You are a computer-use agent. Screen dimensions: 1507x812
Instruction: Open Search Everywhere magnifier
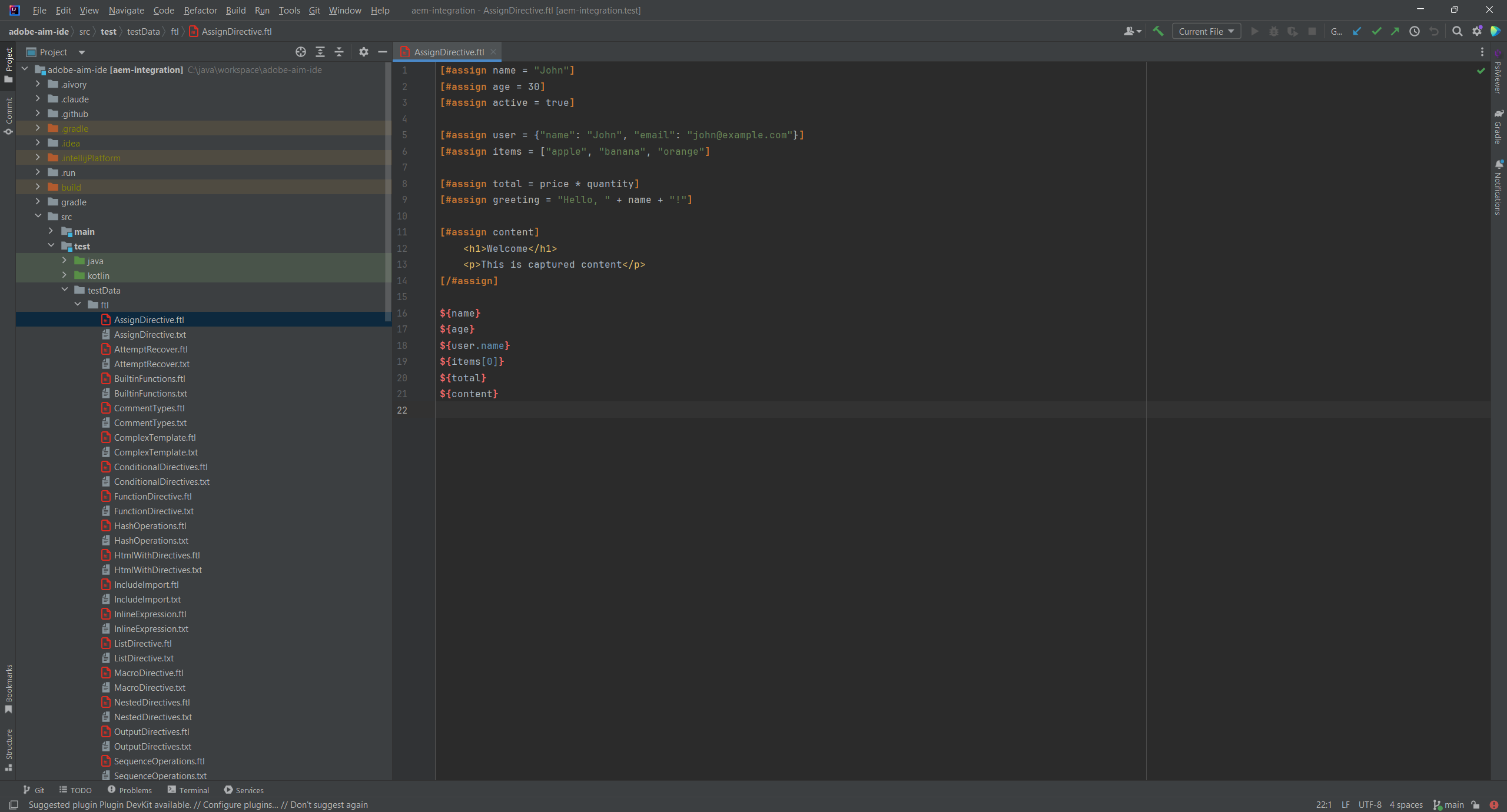(x=1458, y=31)
